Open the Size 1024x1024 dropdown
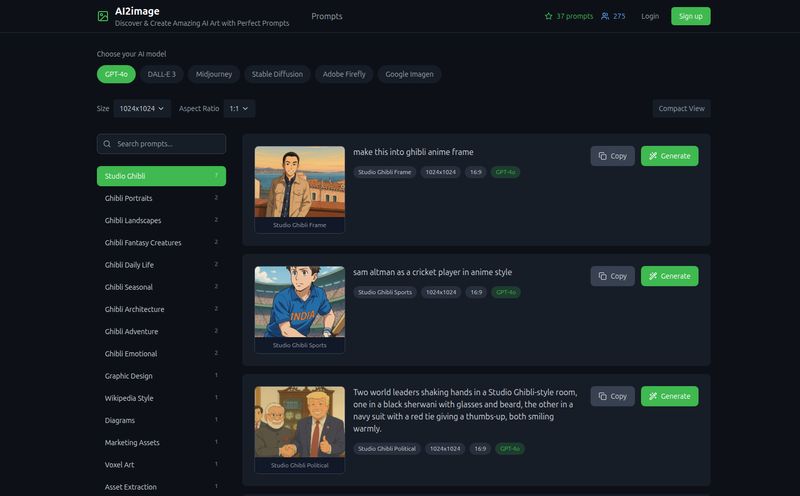Viewport: 800px width, 496px height. click(x=142, y=109)
